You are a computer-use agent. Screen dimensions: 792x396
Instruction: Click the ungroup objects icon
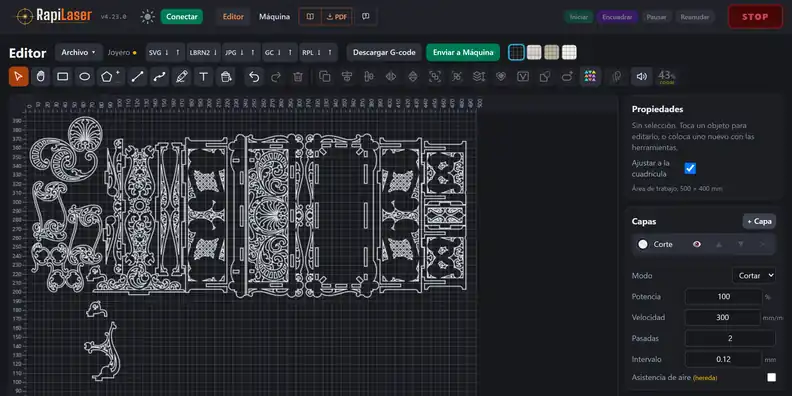(x=457, y=77)
